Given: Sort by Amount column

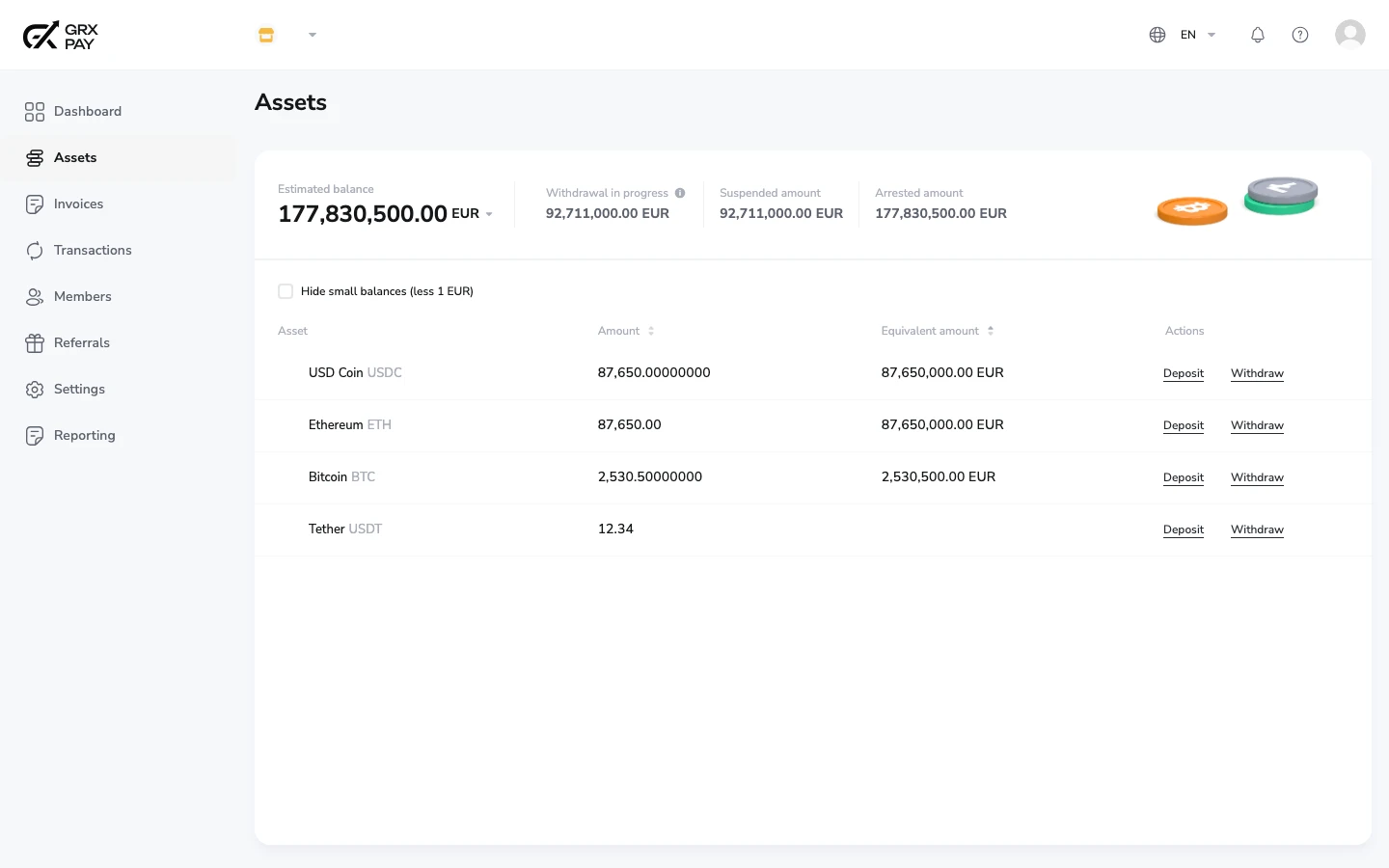Looking at the screenshot, I should [626, 331].
